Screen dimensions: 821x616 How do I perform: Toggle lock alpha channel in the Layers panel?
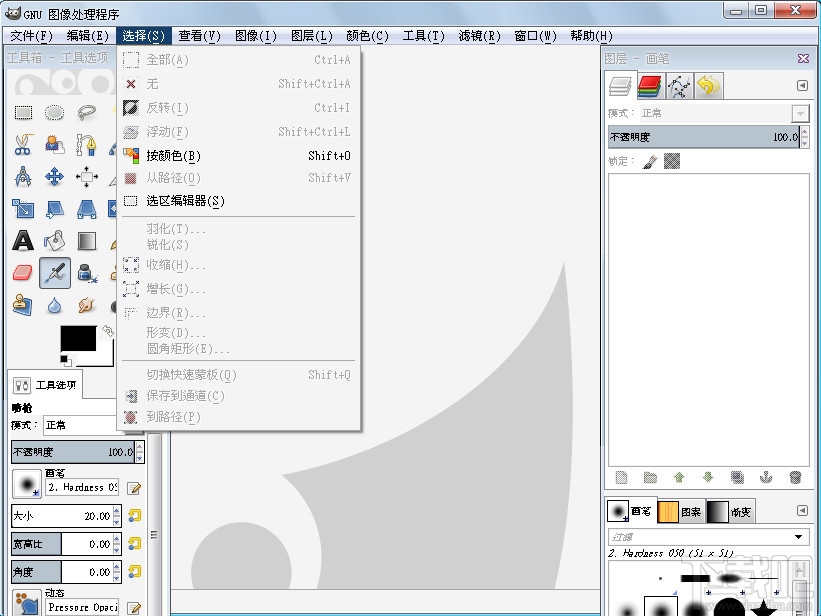coord(671,161)
